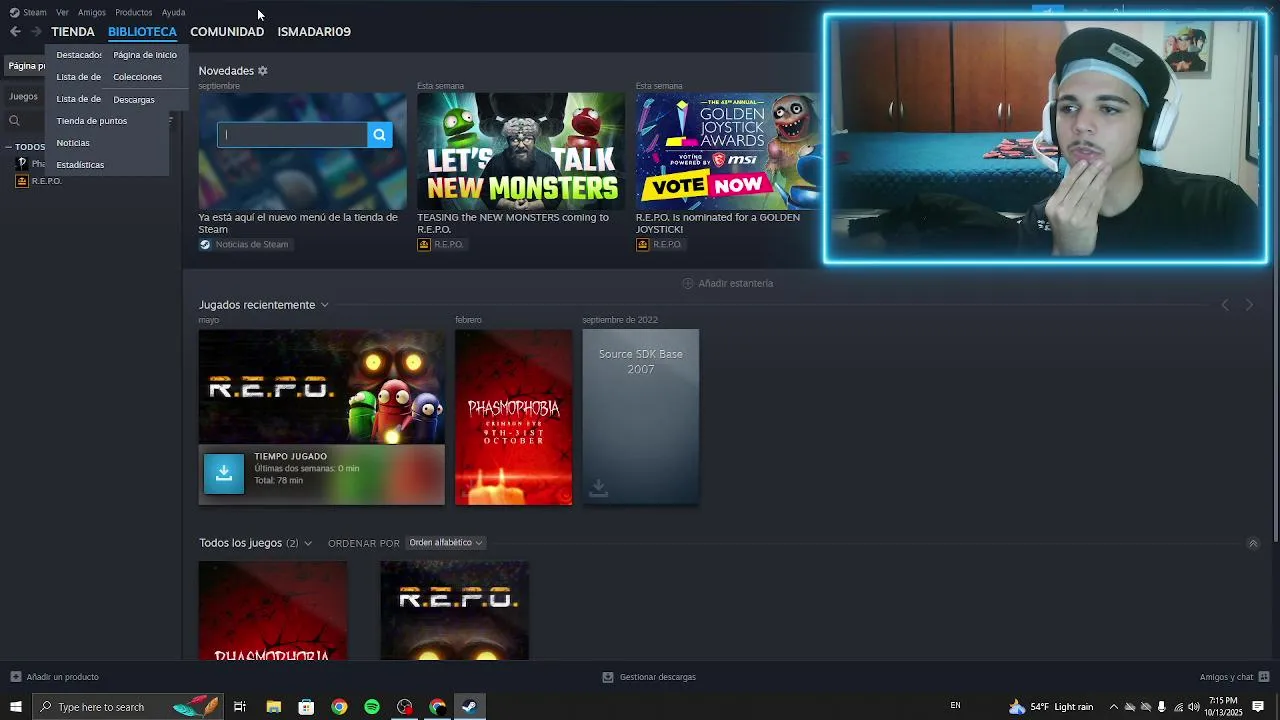Open the Productos menu
Image resolution: width=1280 pixels, height=720 pixels.
133,12
